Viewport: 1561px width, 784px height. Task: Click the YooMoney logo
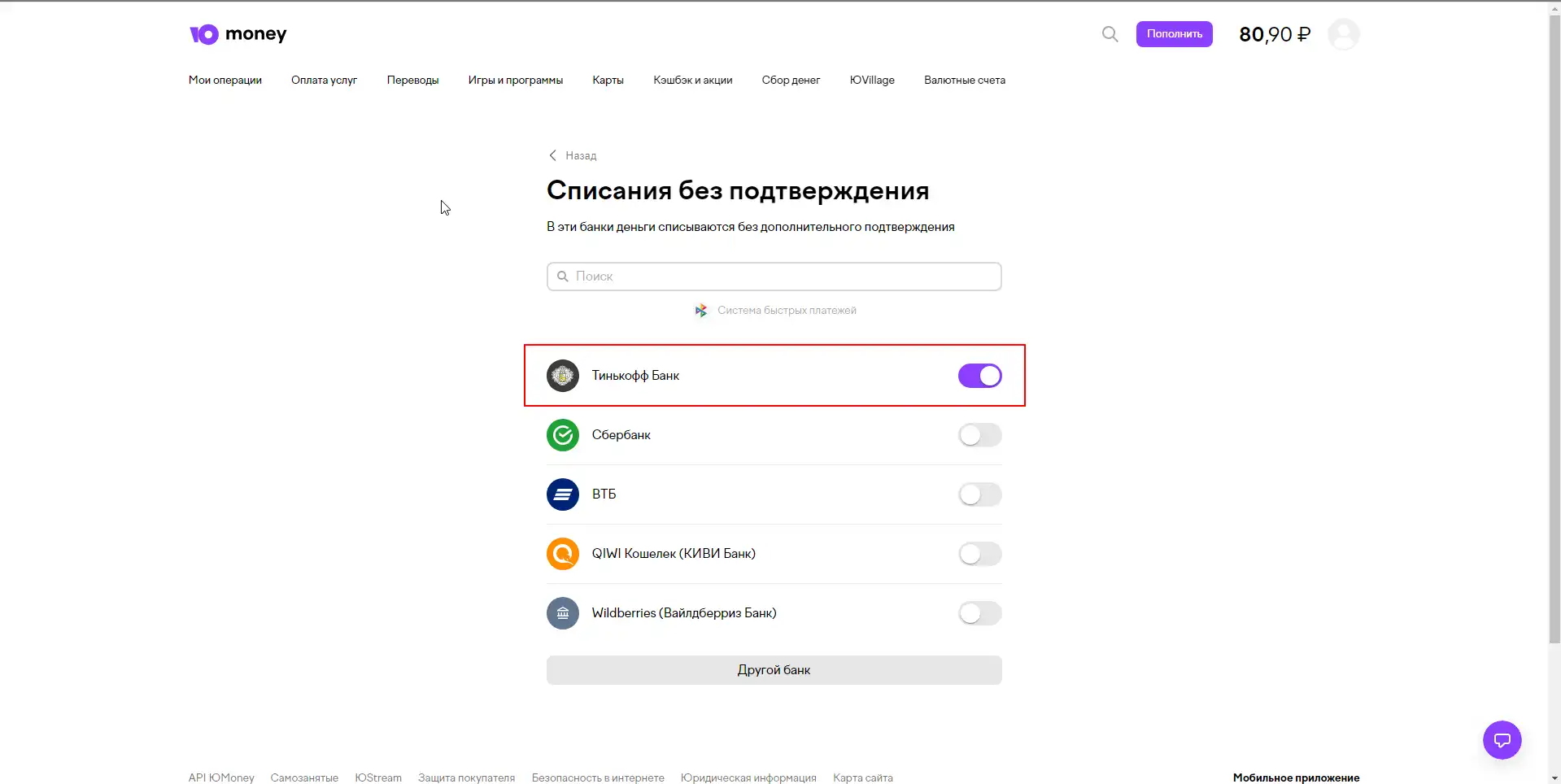238,34
